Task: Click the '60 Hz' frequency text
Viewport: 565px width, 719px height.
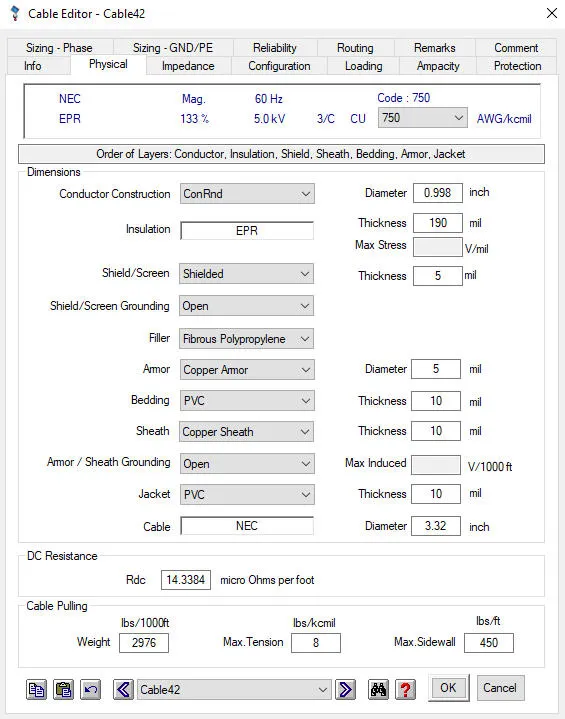Action: click(269, 99)
